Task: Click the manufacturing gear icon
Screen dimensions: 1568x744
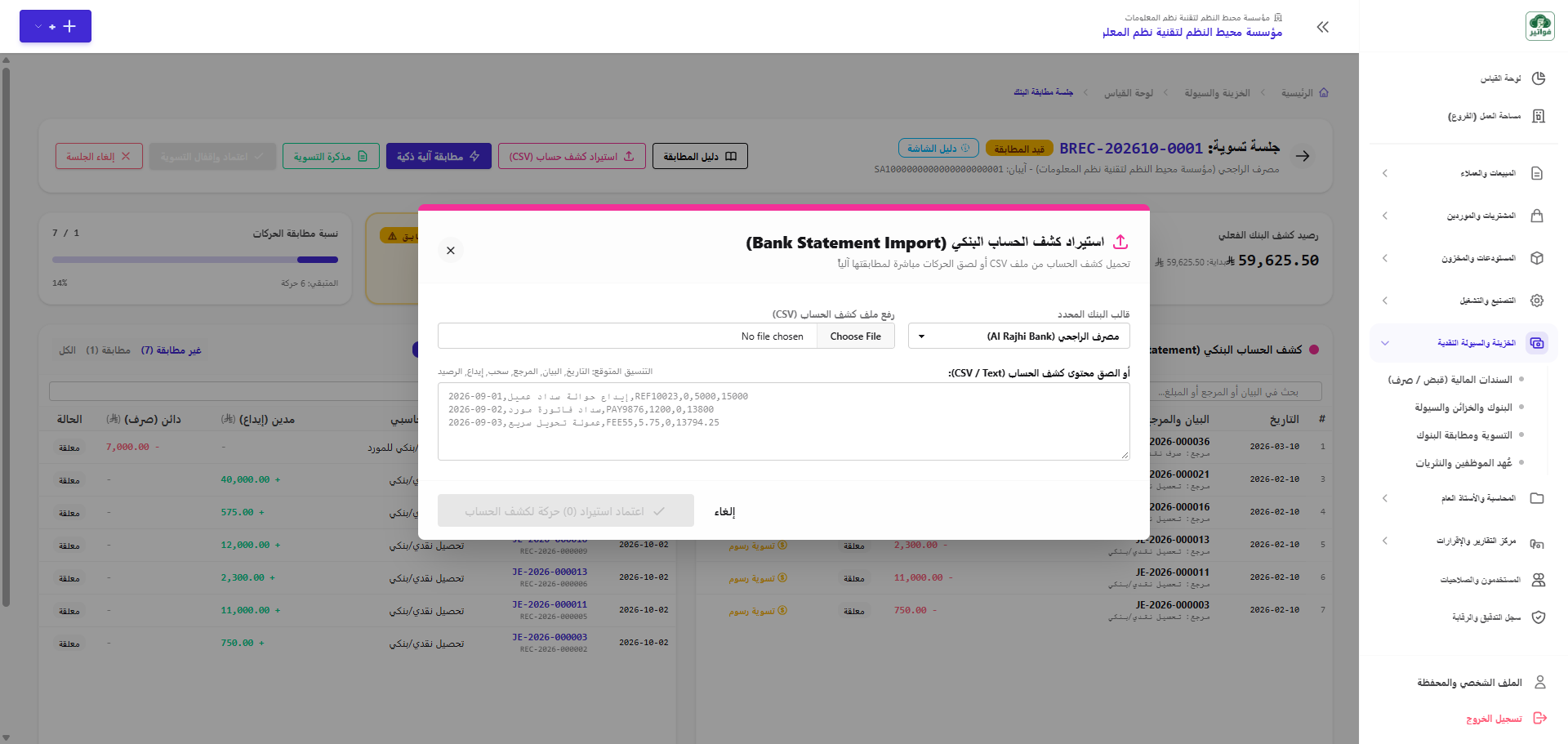Action: (1537, 301)
